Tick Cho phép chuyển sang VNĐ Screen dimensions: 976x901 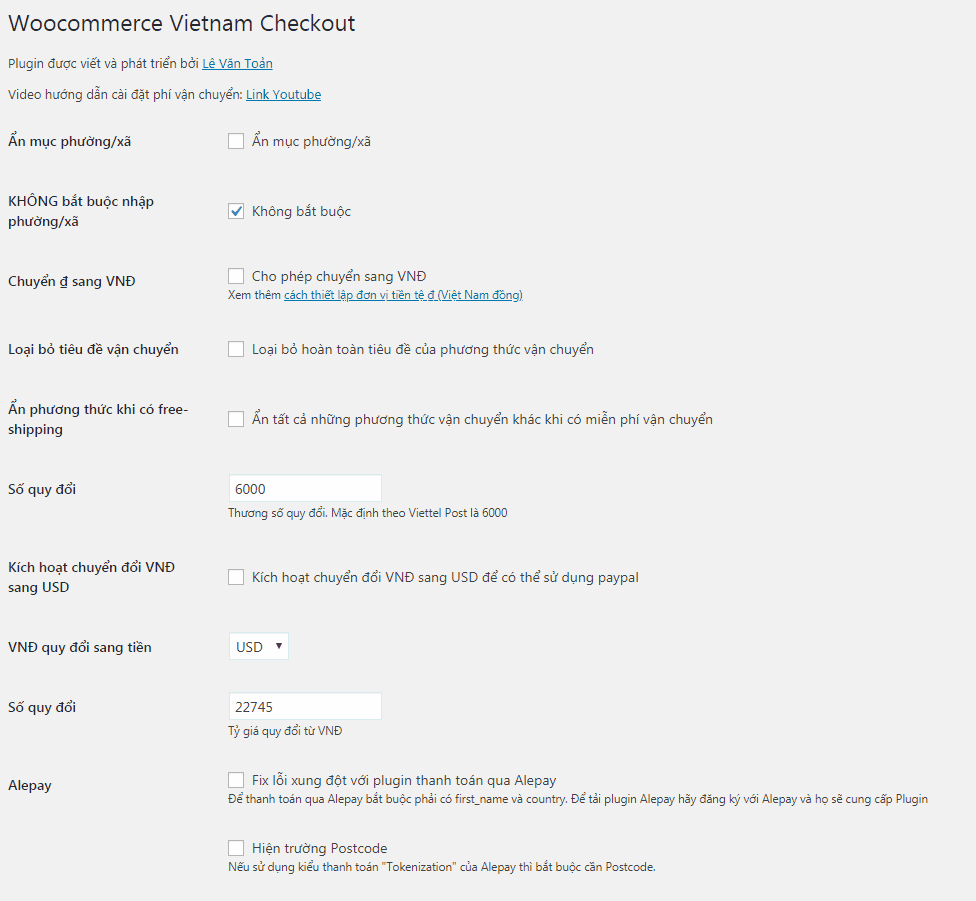(x=236, y=276)
